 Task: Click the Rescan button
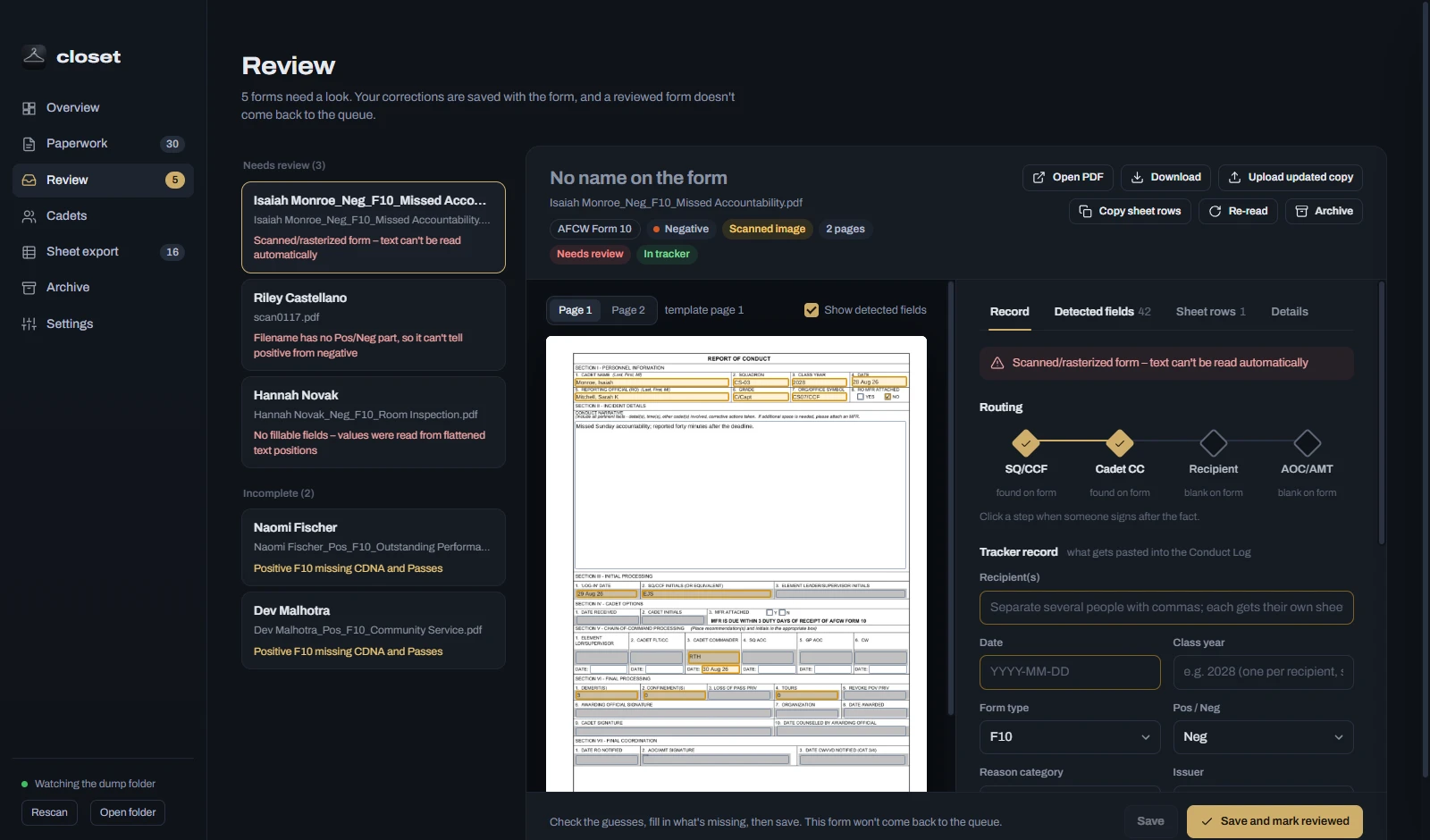coord(49,812)
